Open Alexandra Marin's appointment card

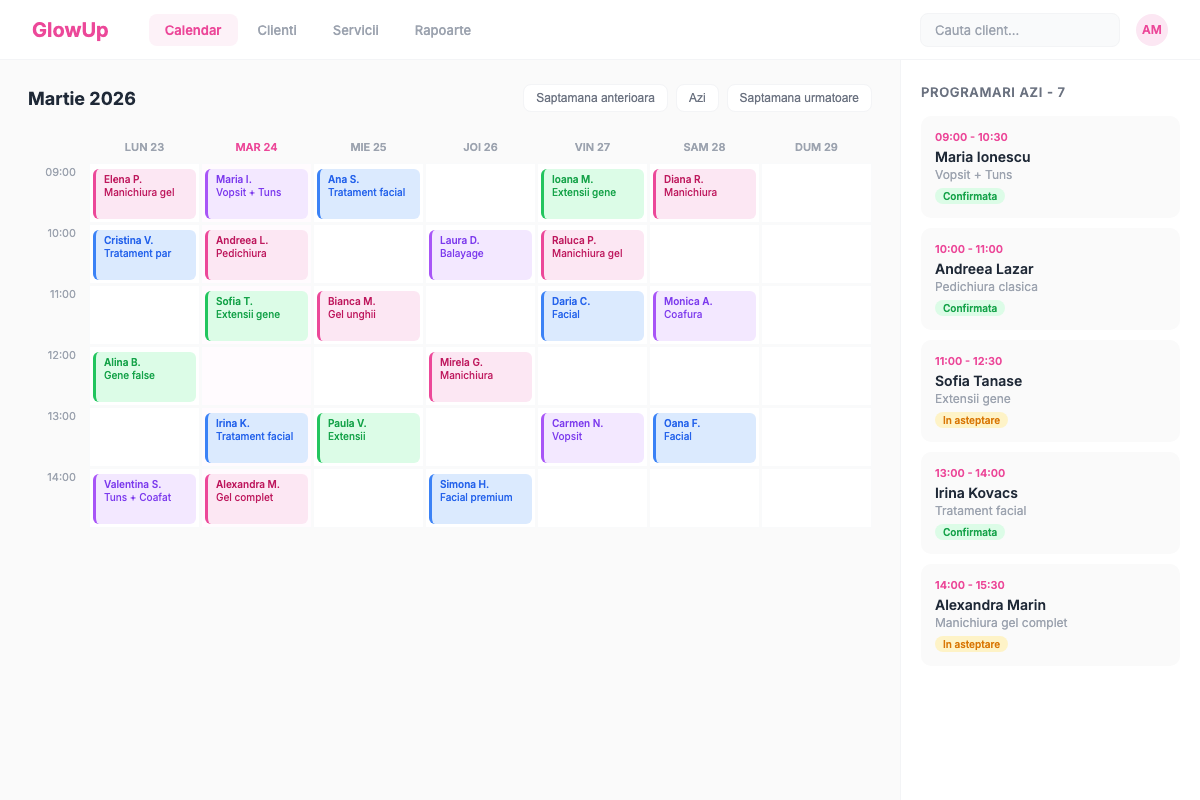pyautogui.click(x=1049, y=614)
